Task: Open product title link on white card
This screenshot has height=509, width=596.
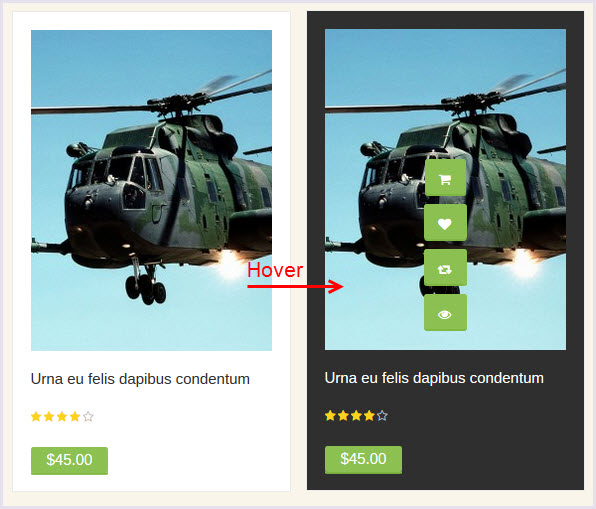Action: tap(140, 379)
